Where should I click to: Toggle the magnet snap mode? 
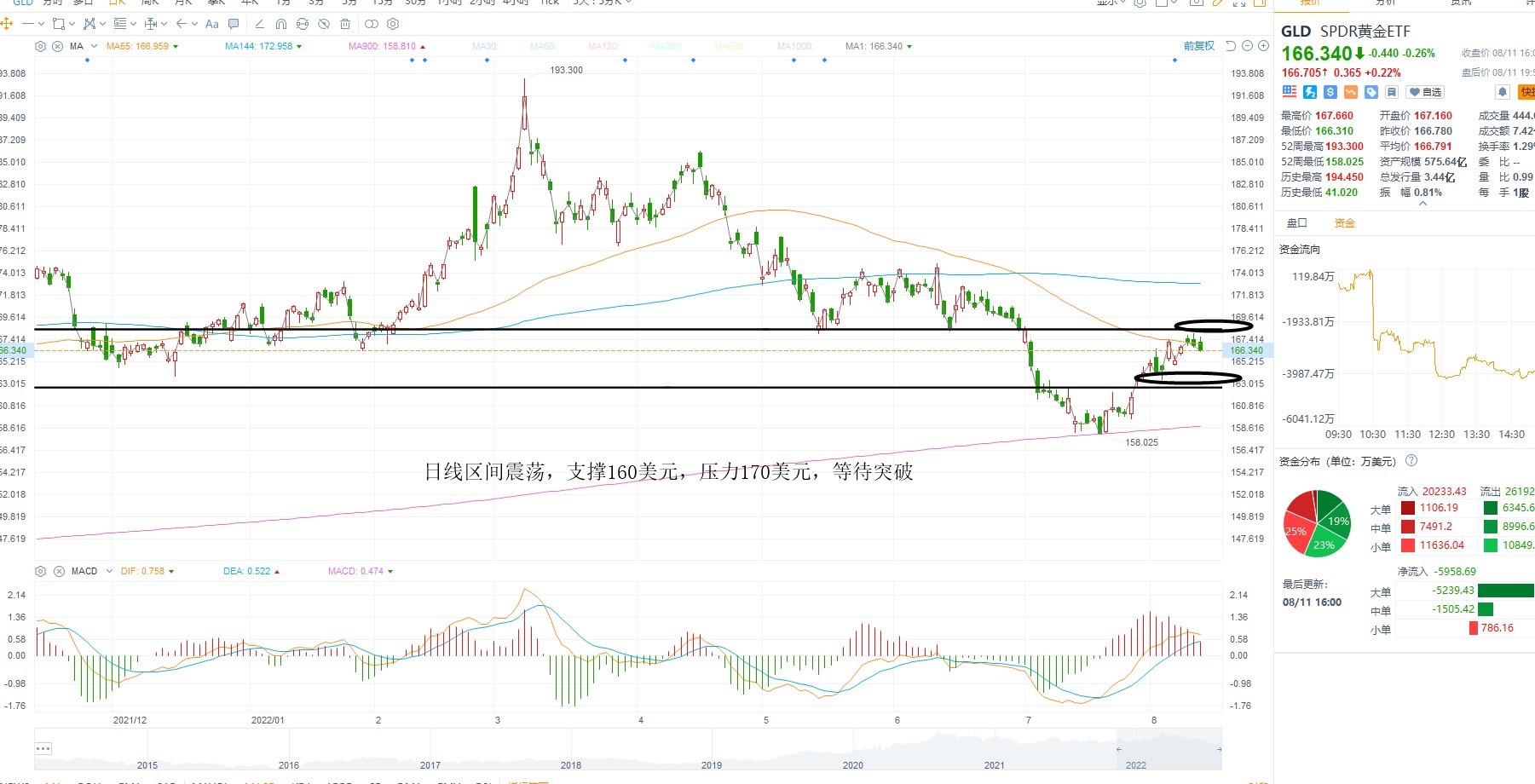click(281, 24)
